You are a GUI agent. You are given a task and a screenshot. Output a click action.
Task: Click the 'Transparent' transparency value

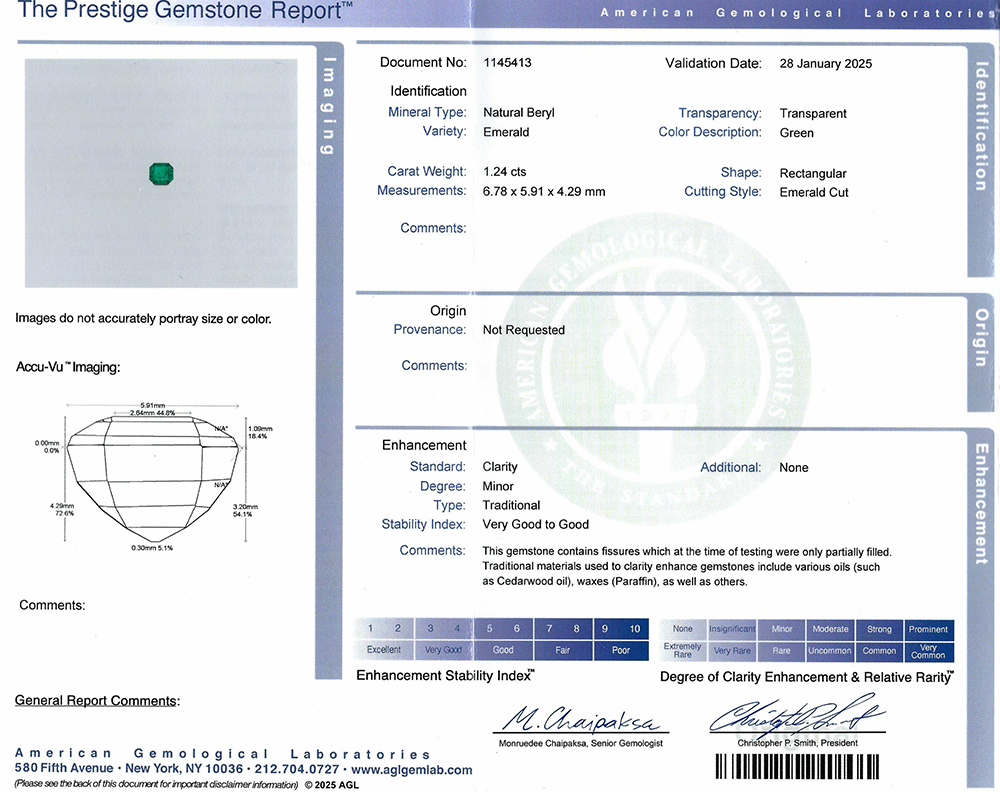[x=813, y=114]
